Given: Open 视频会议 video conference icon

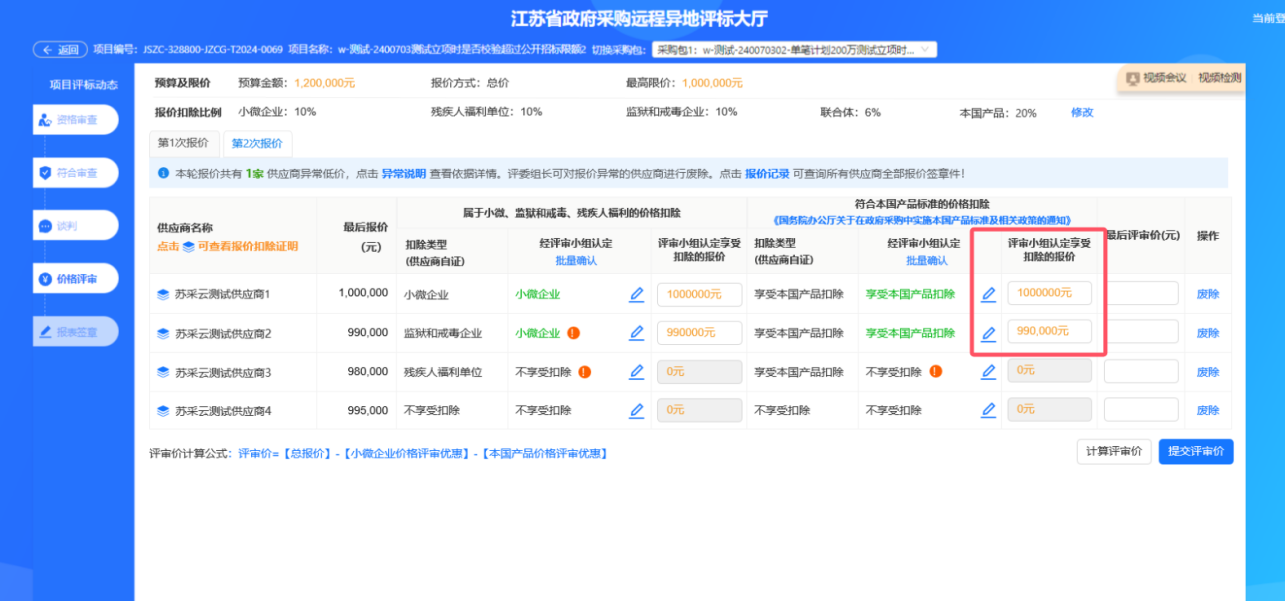Looking at the screenshot, I should [1133, 78].
